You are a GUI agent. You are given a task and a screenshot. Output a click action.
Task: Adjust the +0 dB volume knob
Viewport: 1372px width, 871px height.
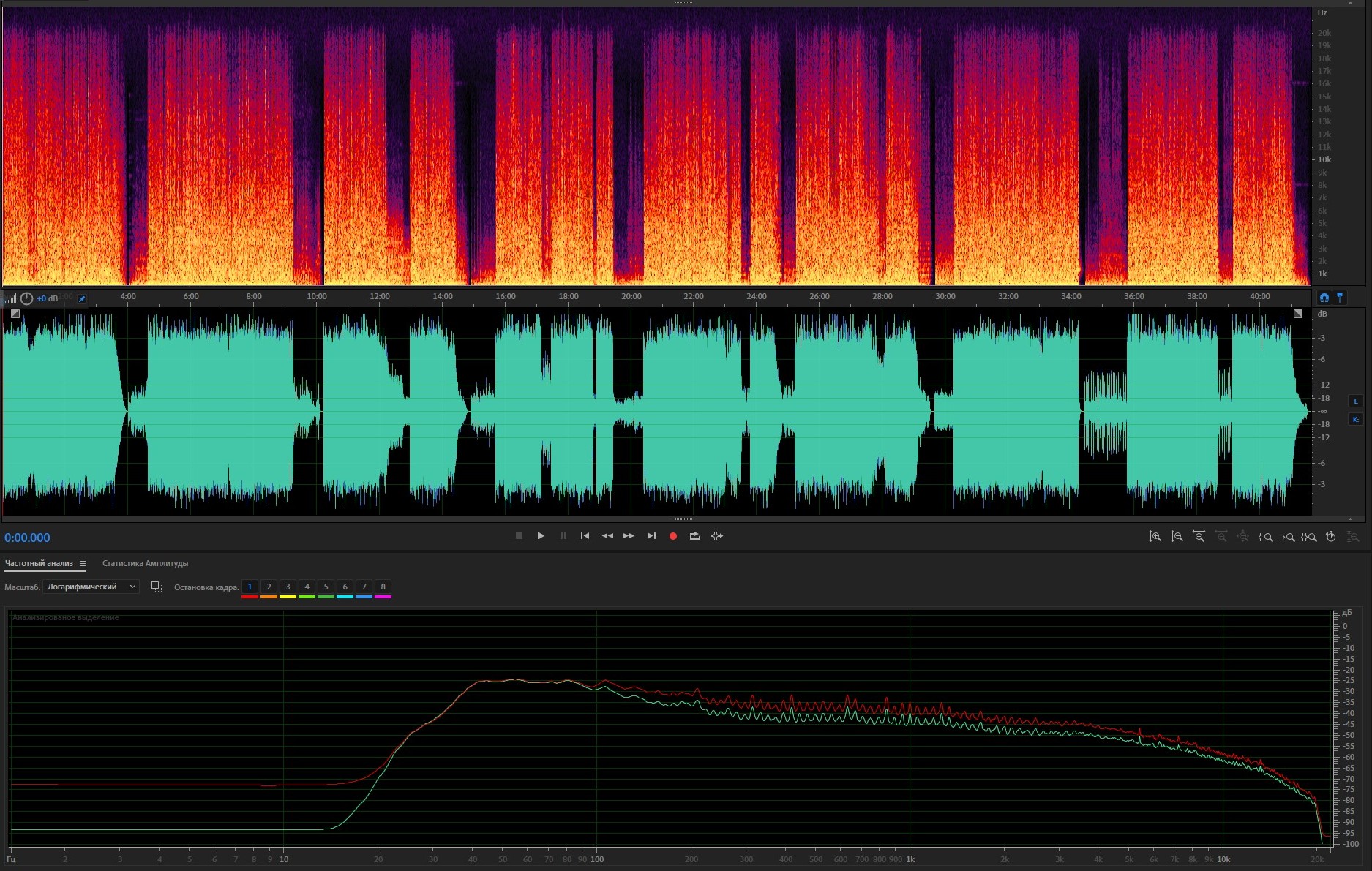point(27,298)
